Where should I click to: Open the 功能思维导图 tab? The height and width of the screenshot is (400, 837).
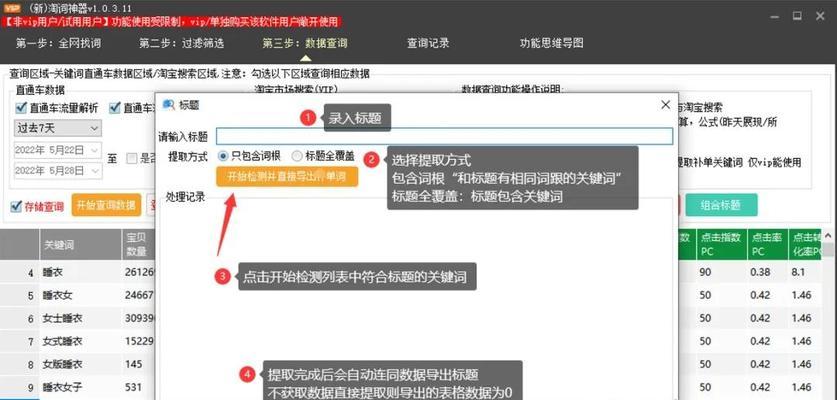(x=551, y=43)
